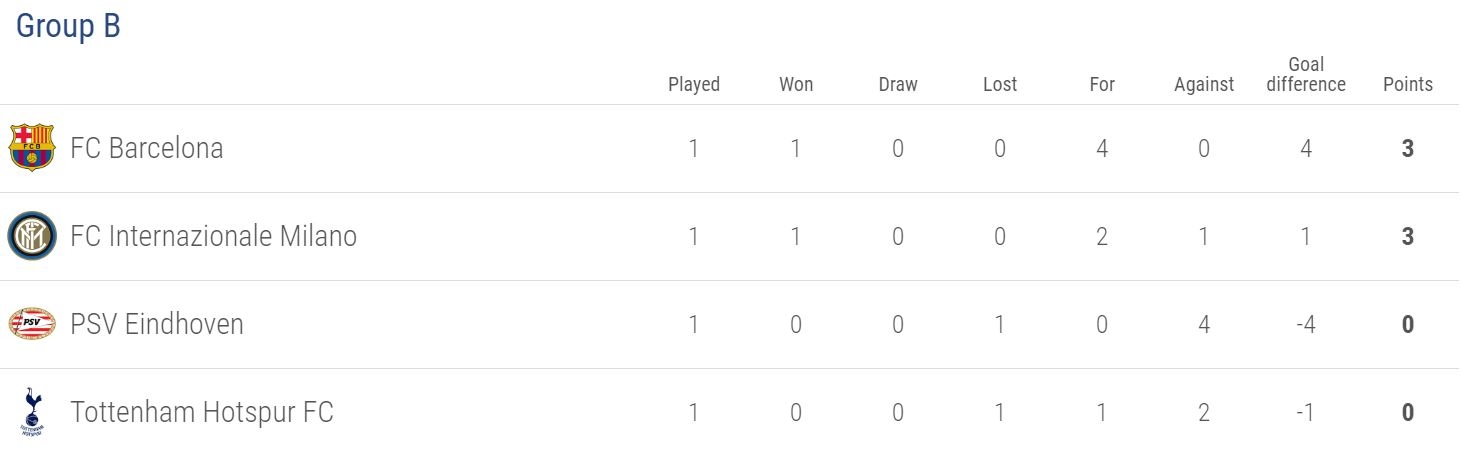Click the Lost column header

coord(1000,84)
